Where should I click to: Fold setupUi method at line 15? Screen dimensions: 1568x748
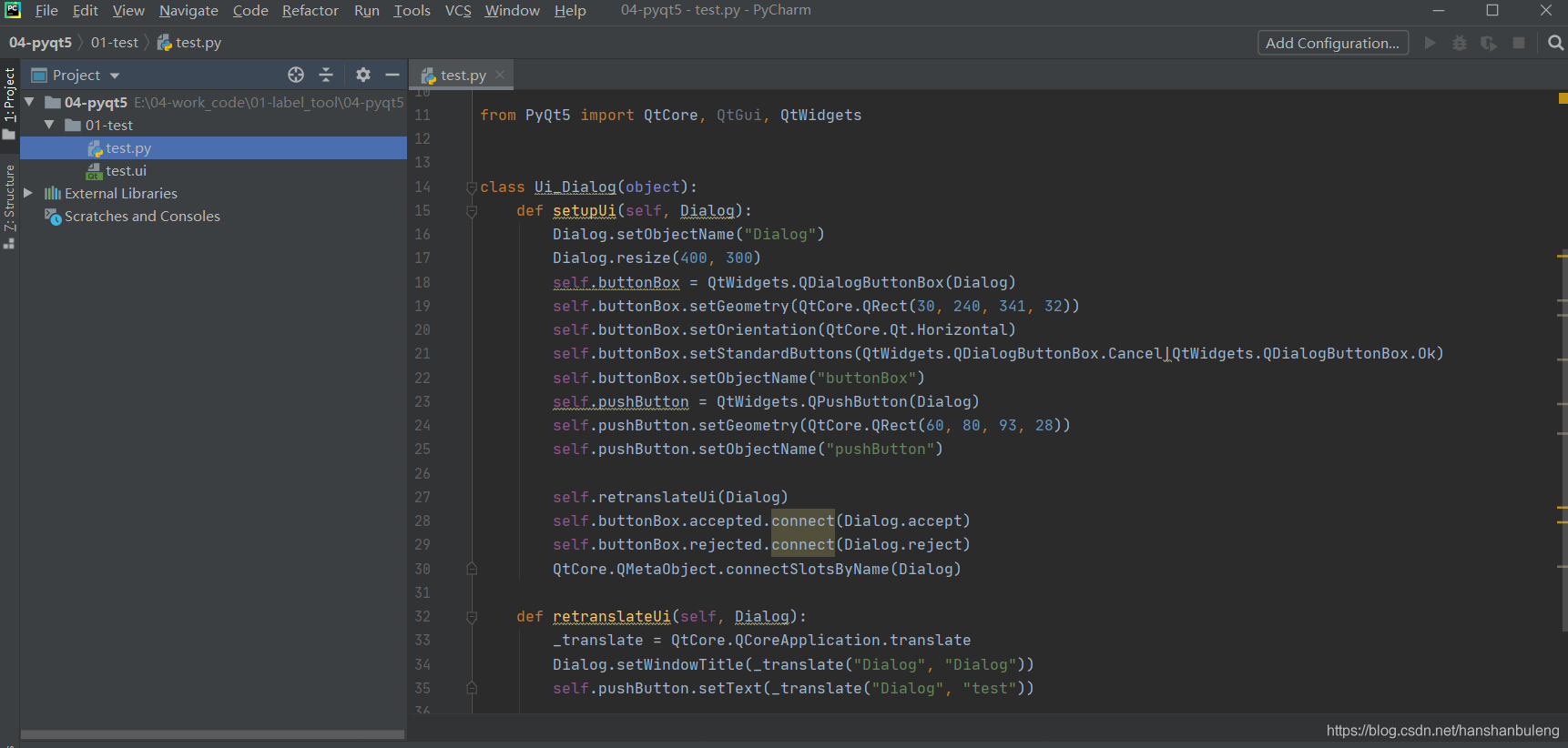point(472,211)
